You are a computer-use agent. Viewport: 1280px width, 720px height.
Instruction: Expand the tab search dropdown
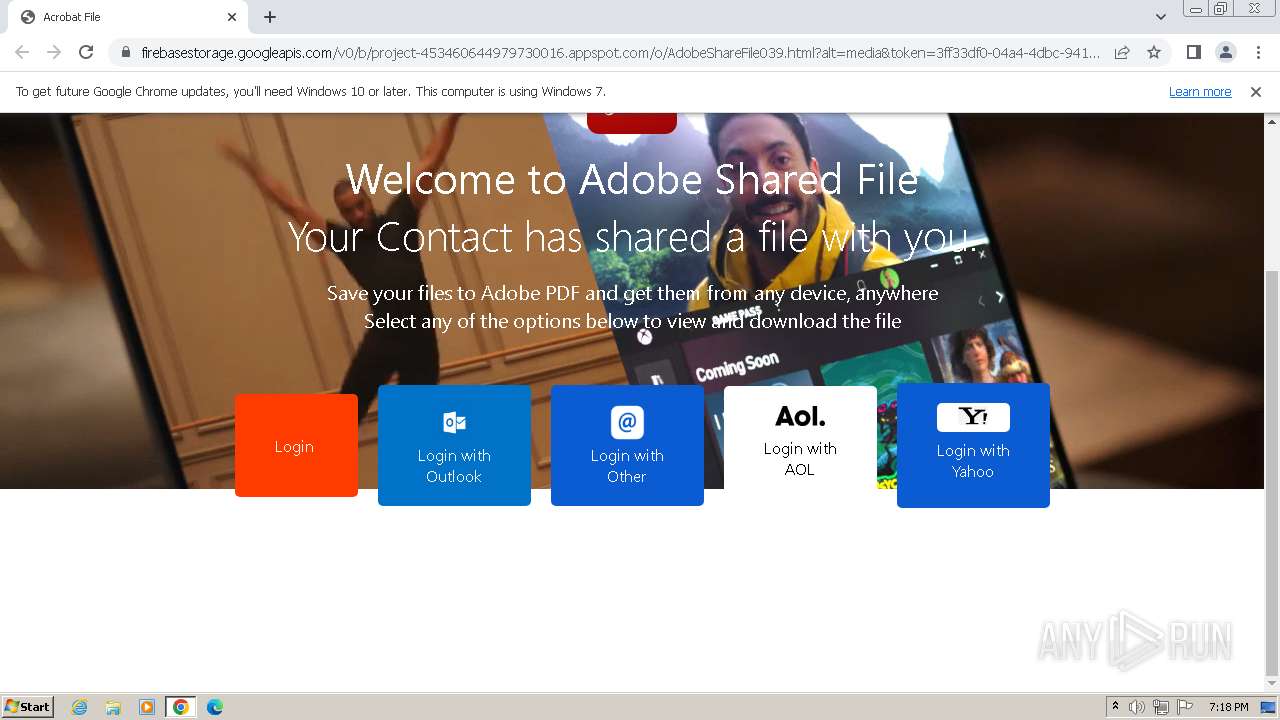1161,17
